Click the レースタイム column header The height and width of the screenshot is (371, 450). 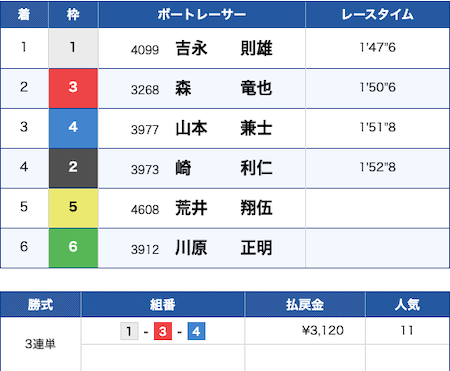pyautogui.click(x=377, y=14)
